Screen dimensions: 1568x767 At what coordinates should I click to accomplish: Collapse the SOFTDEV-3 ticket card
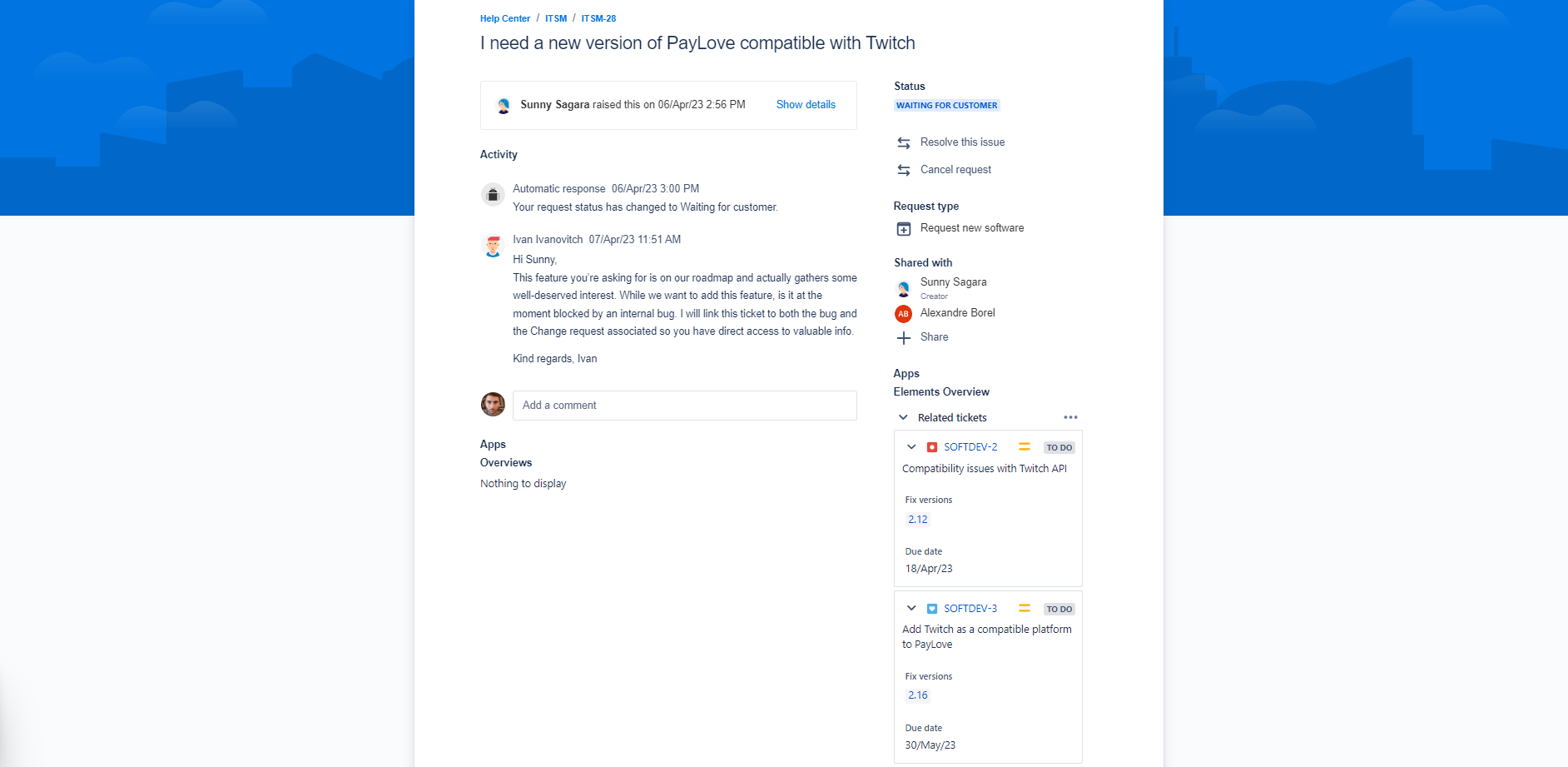(911, 609)
